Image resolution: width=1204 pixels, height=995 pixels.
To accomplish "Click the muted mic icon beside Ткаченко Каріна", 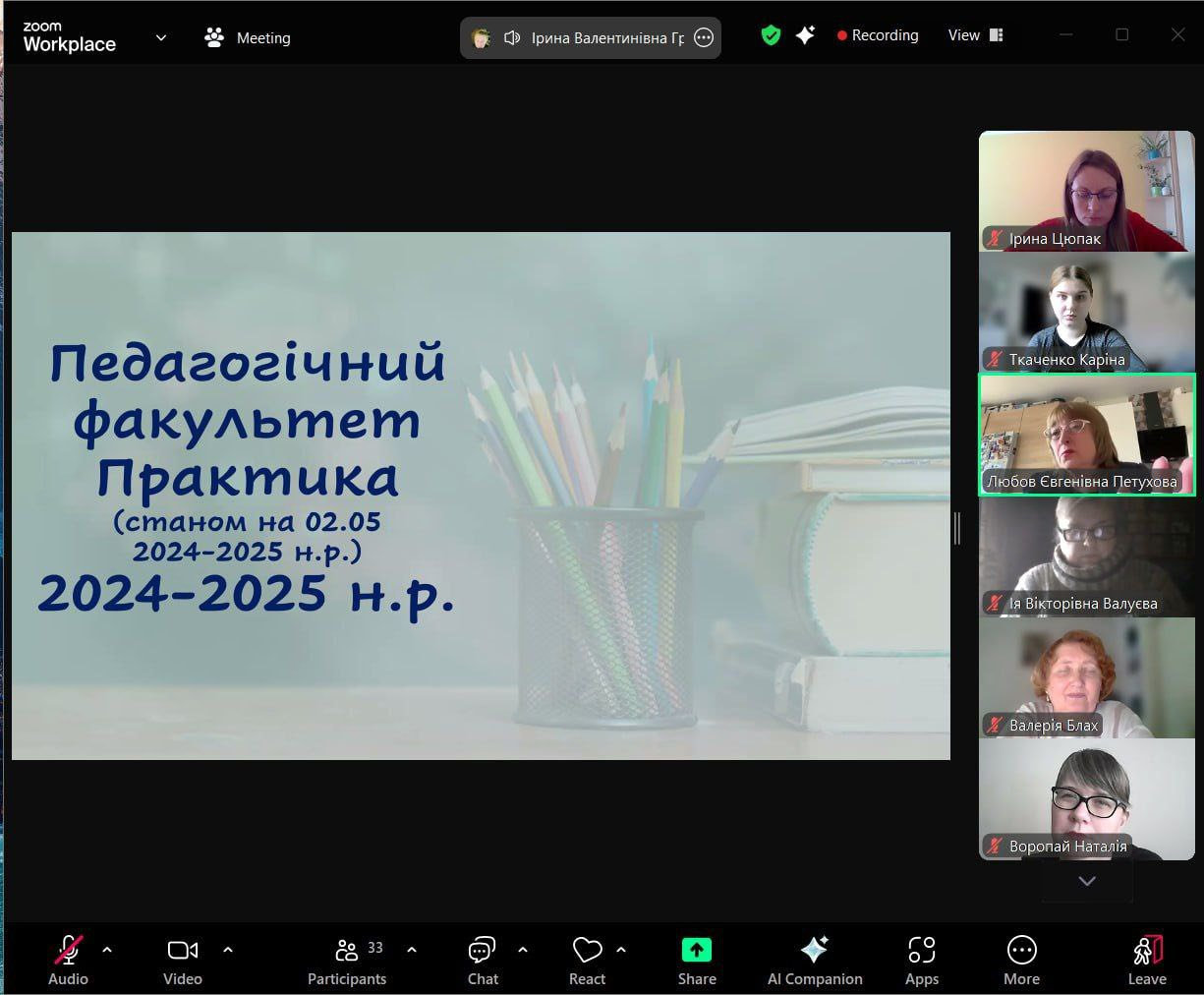I will coord(995,359).
